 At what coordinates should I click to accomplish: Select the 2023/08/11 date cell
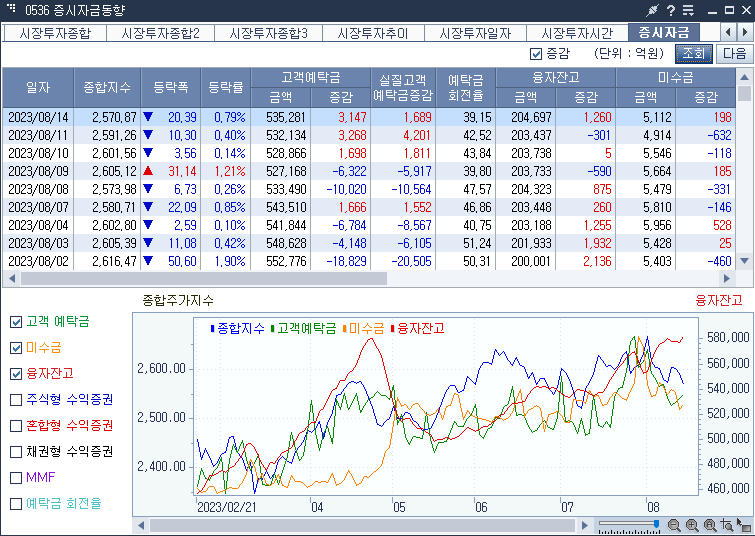(x=38, y=135)
